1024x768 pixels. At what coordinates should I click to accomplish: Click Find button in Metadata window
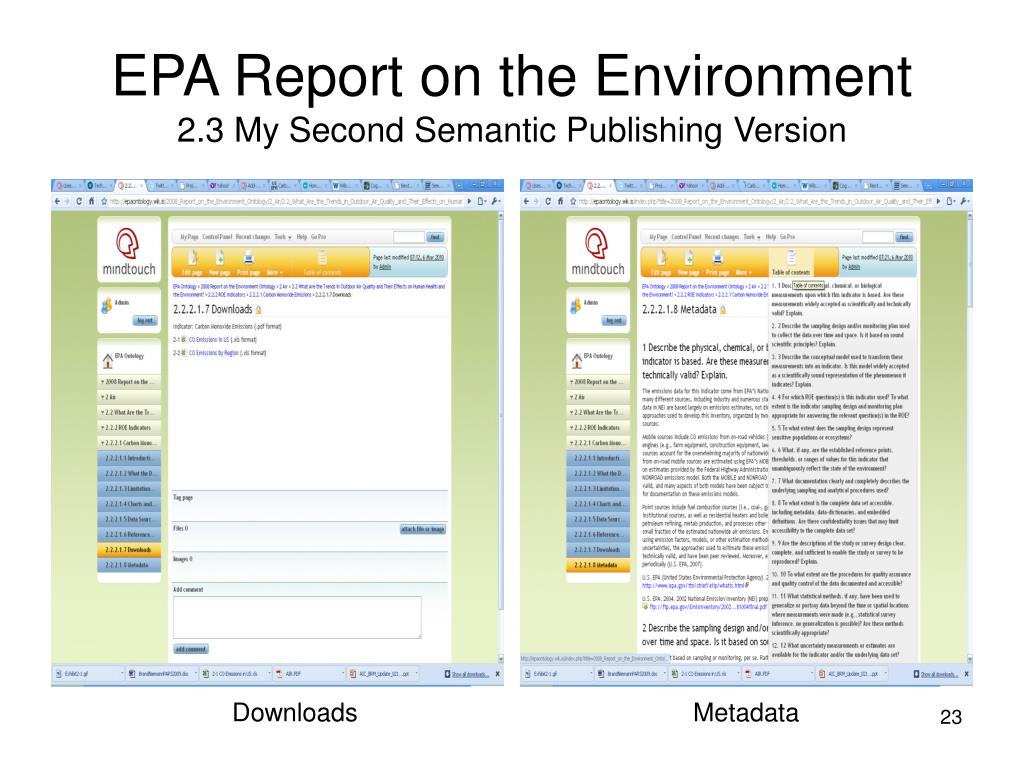pyautogui.click(x=904, y=237)
